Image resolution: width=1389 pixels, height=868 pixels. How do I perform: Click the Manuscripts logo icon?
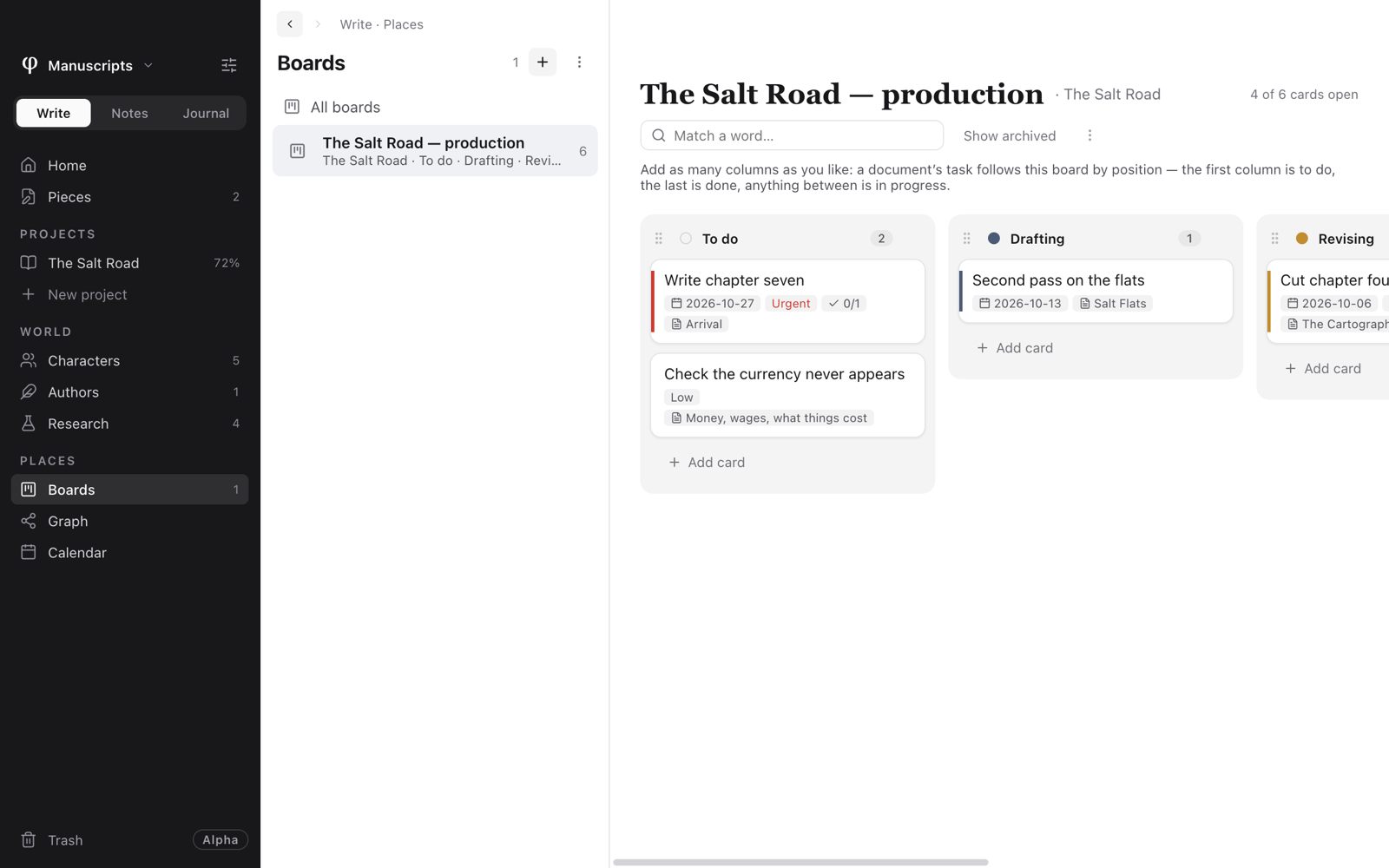click(x=30, y=65)
